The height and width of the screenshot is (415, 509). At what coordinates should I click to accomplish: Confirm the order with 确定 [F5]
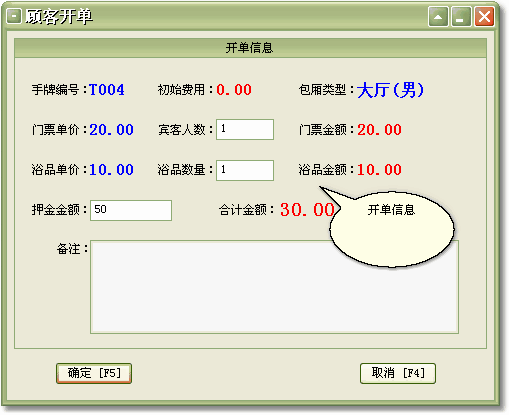[94, 373]
